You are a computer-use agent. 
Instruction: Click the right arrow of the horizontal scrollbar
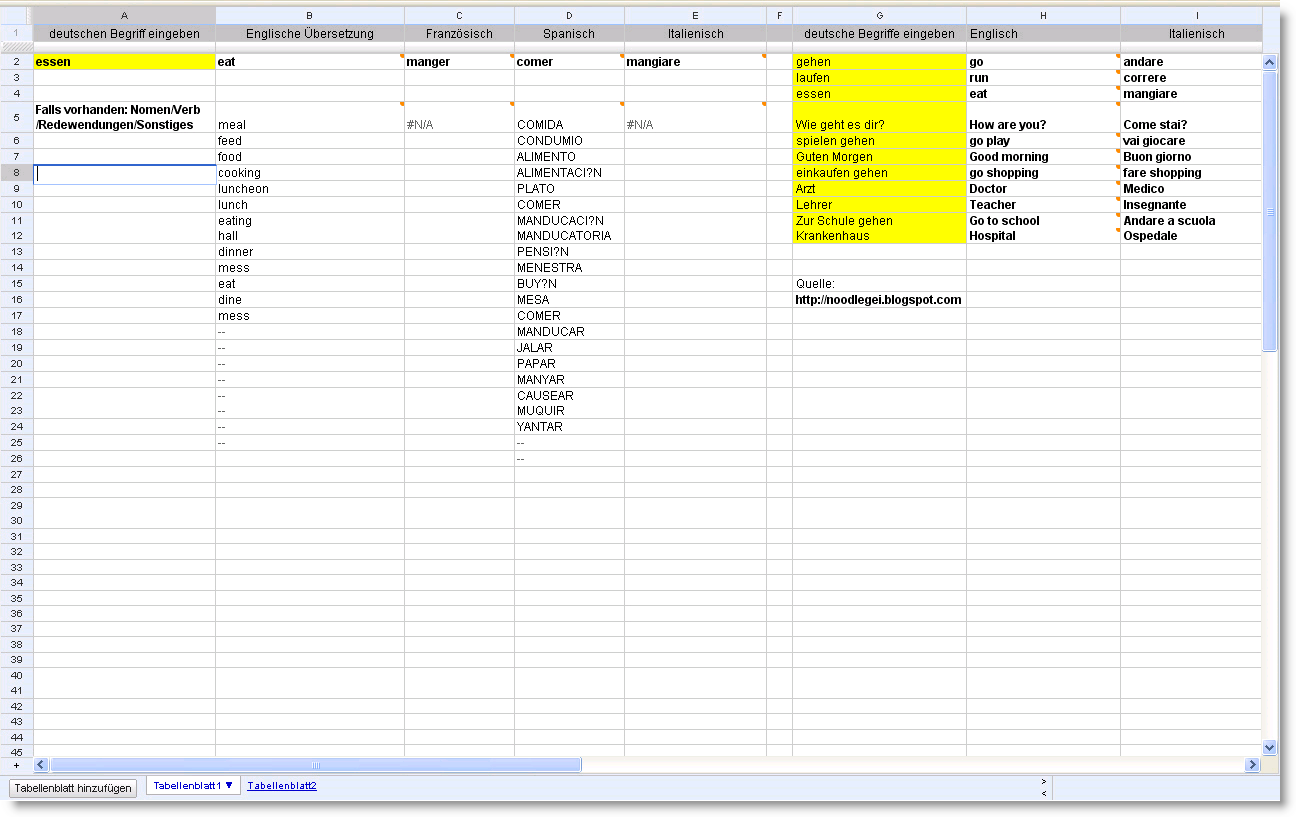coord(1253,764)
